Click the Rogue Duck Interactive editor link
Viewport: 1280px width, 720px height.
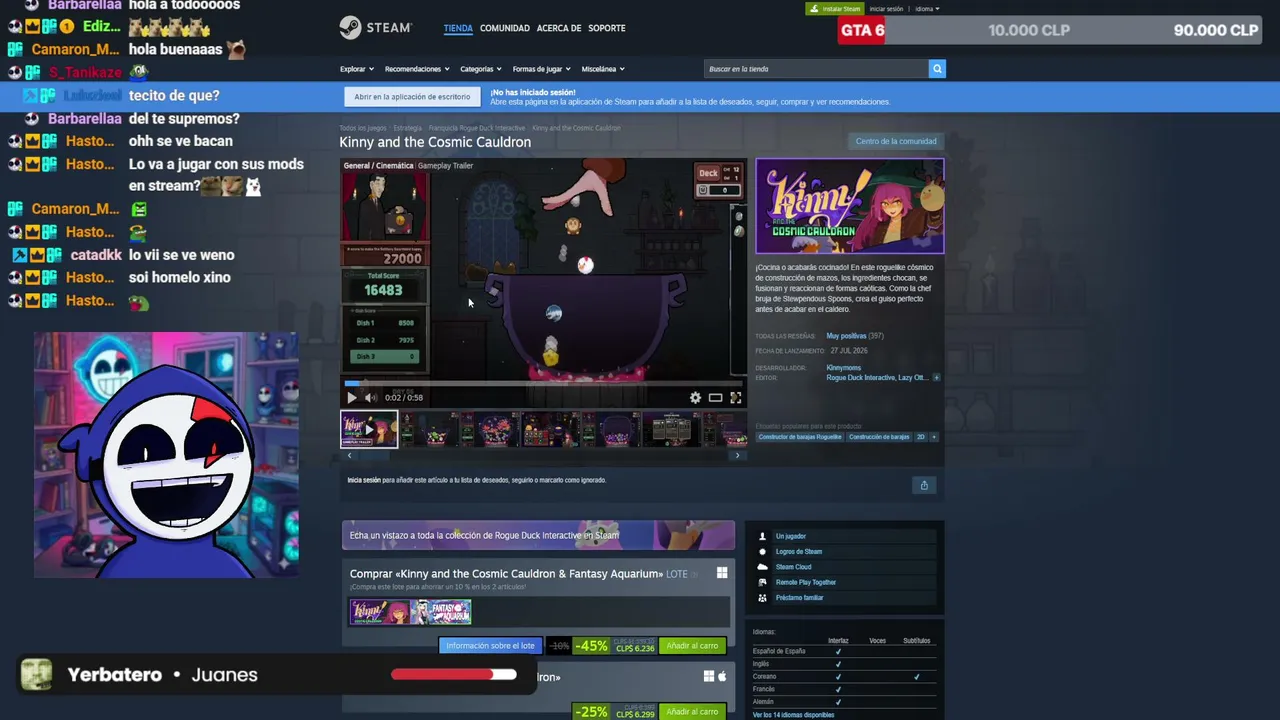[861, 378]
